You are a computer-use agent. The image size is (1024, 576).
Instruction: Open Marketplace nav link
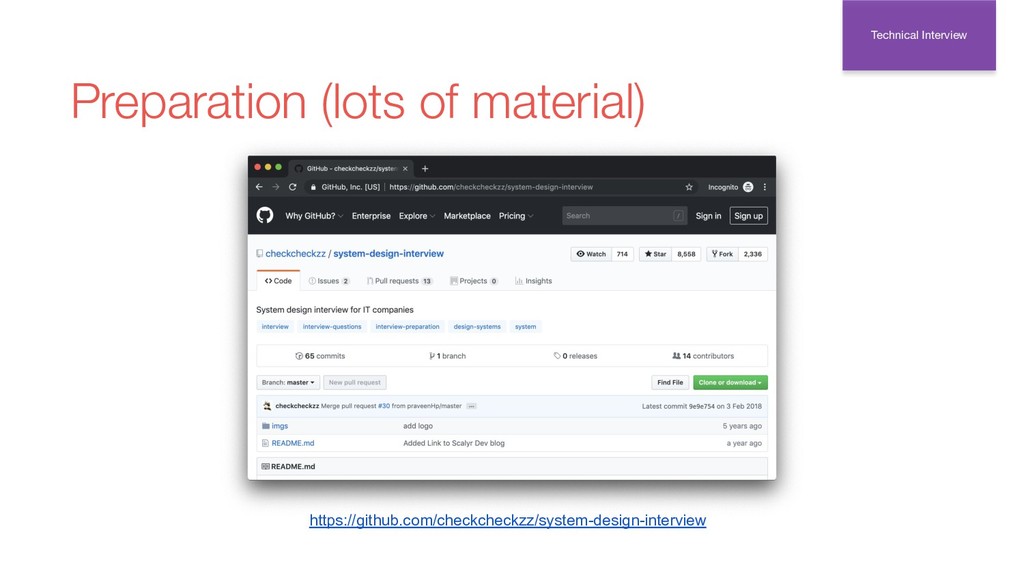[467, 216]
